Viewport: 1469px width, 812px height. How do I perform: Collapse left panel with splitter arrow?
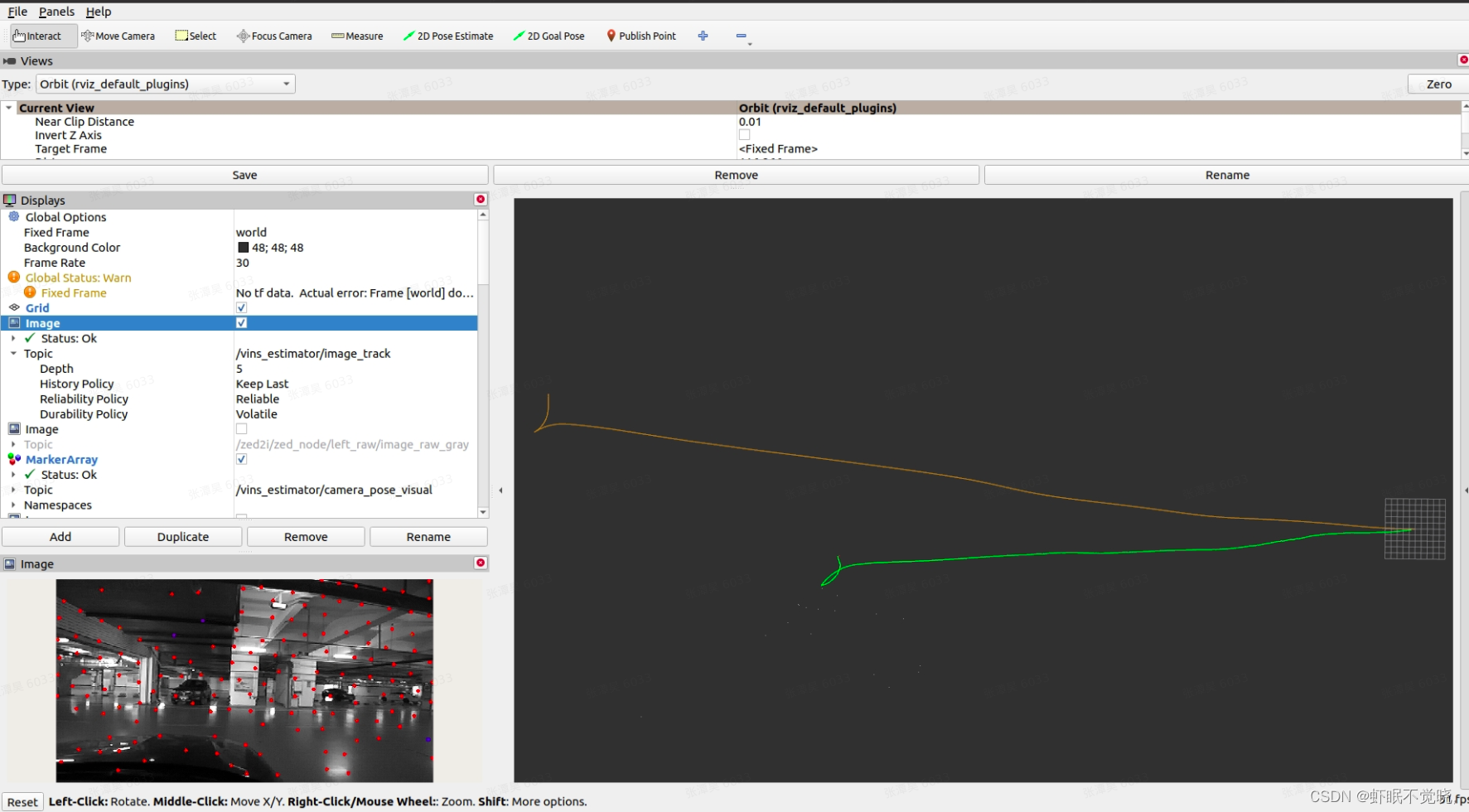click(x=500, y=491)
